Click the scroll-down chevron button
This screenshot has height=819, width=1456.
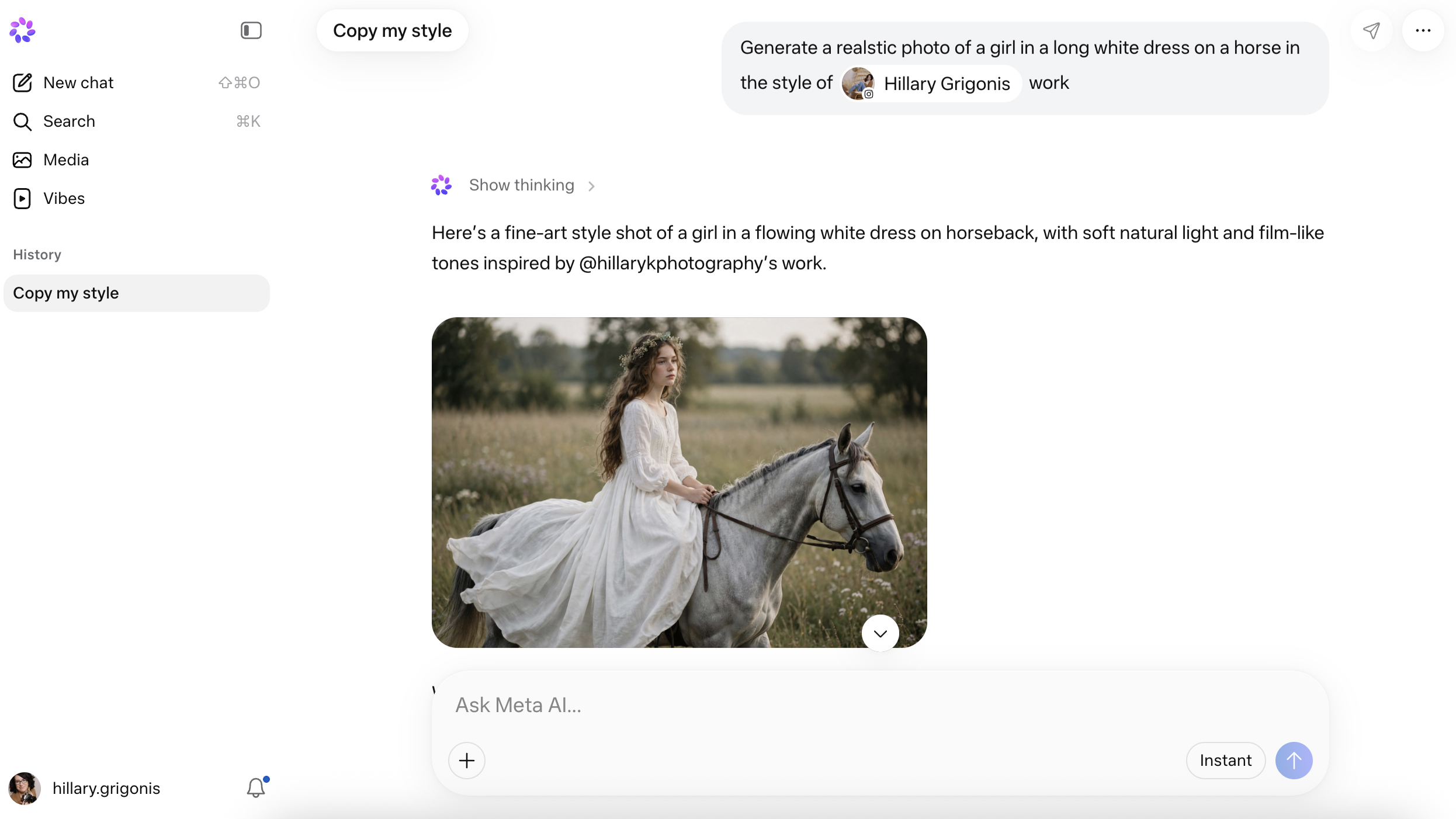point(880,633)
